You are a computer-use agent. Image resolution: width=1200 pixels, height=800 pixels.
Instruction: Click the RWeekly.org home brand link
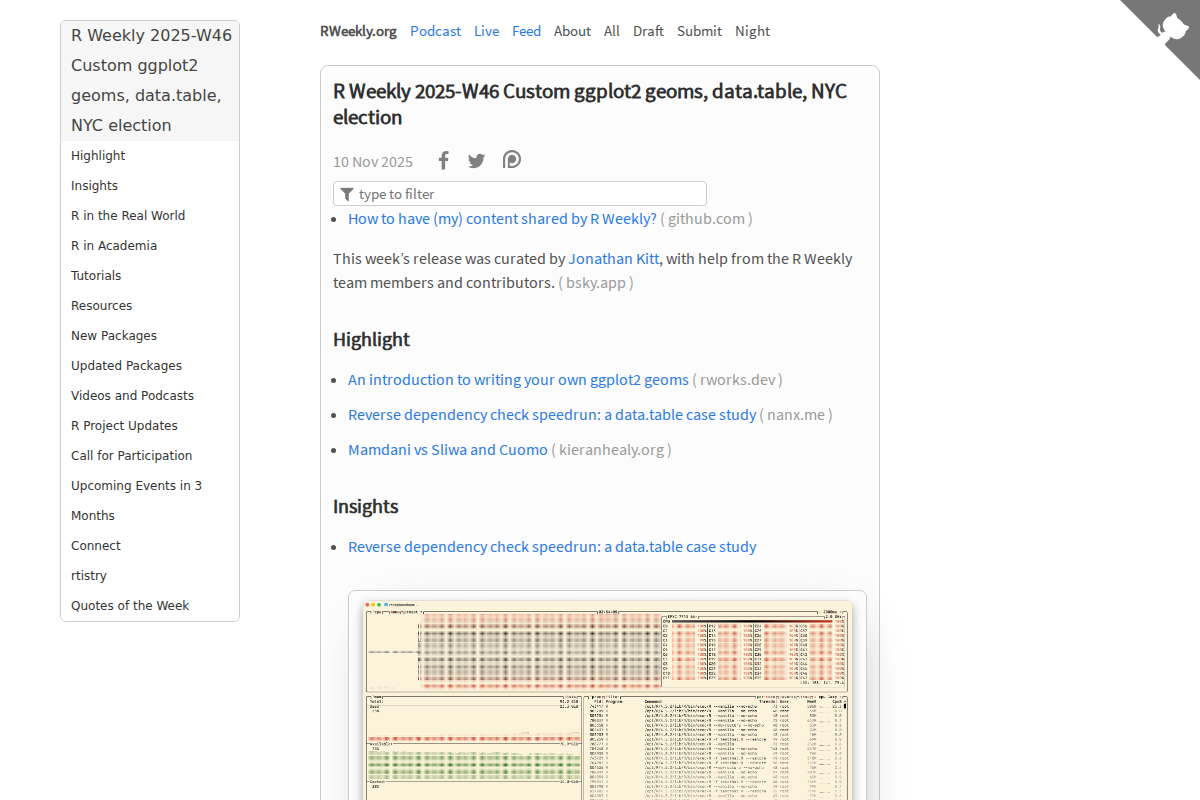tap(358, 31)
